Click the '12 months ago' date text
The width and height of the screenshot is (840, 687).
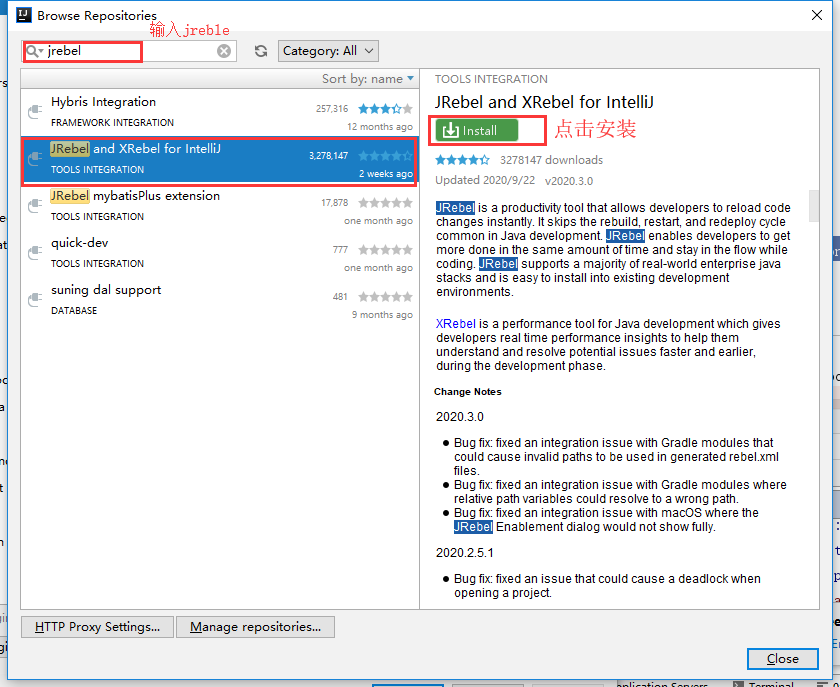pos(380,126)
